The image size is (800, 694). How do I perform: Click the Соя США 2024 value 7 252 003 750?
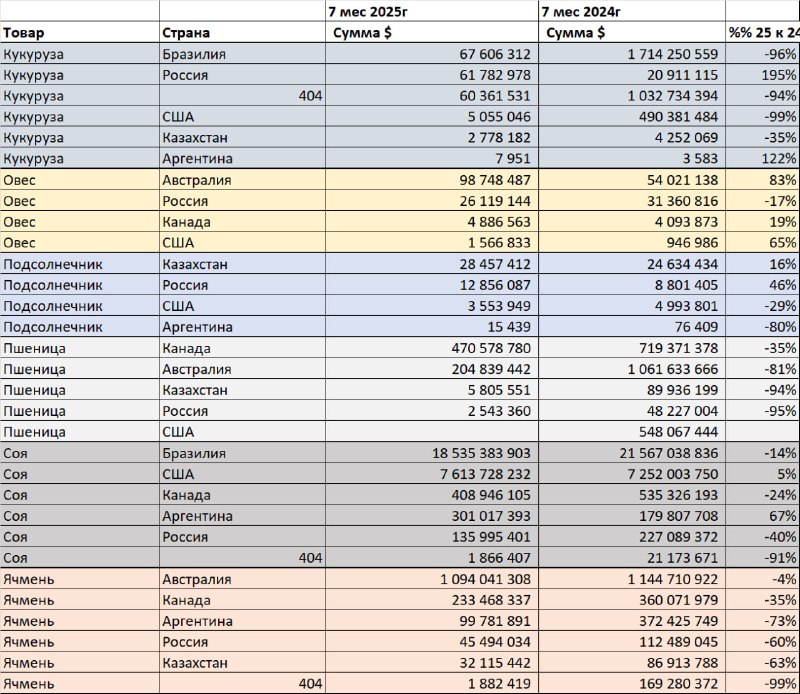coord(632,474)
